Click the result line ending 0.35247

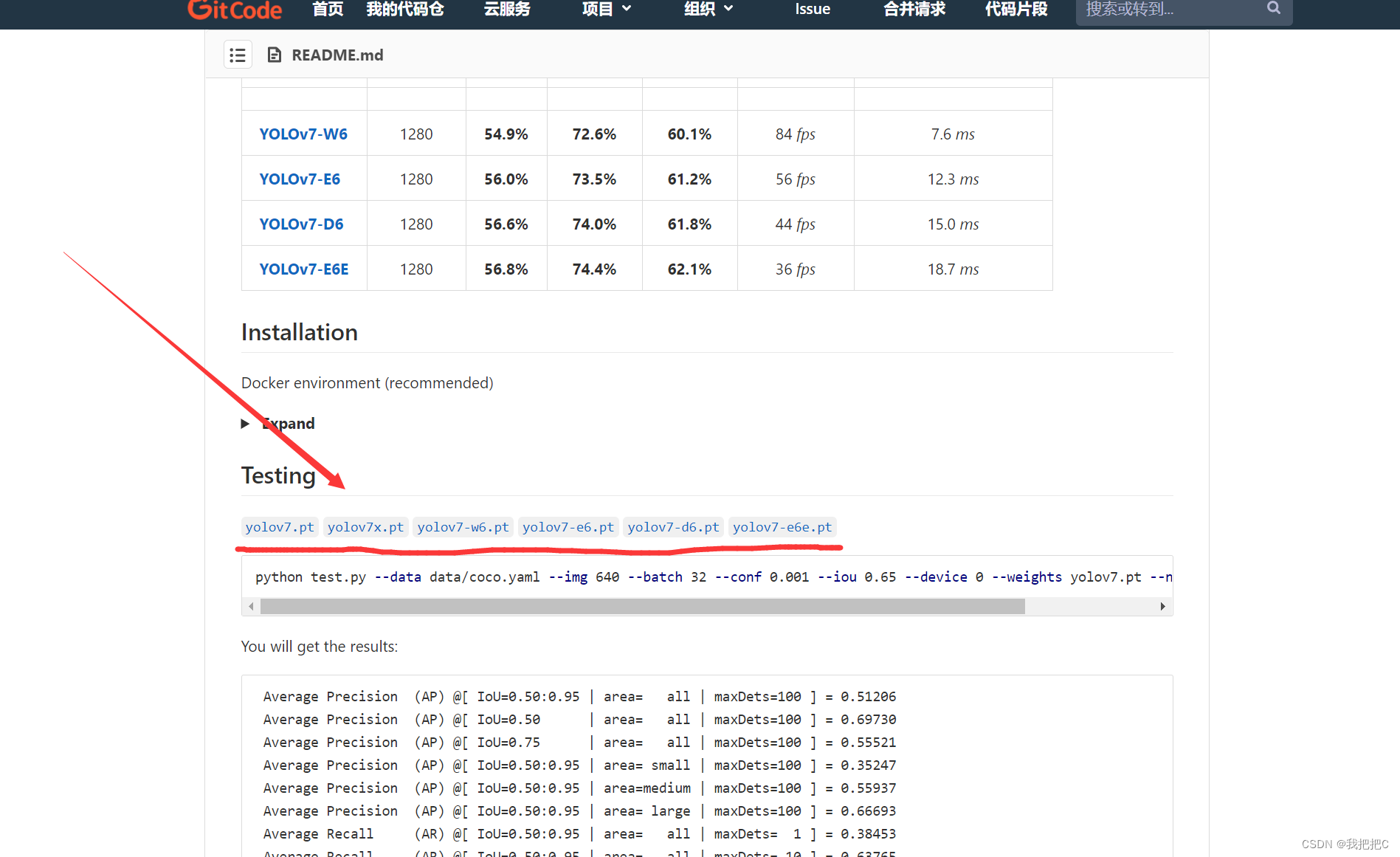(x=579, y=765)
